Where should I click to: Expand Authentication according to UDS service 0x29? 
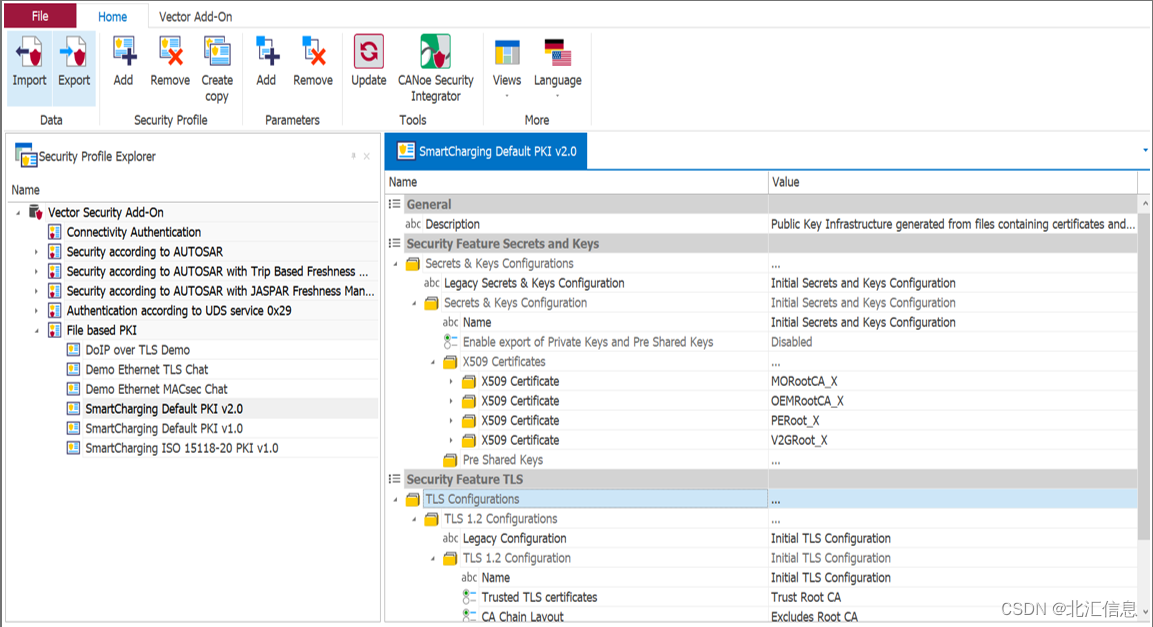coord(36,311)
